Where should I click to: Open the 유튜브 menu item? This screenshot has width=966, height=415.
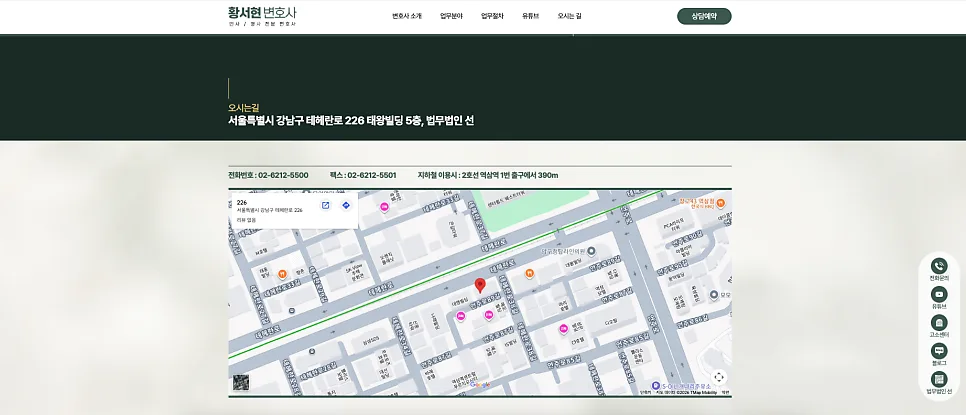pos(530,16)
